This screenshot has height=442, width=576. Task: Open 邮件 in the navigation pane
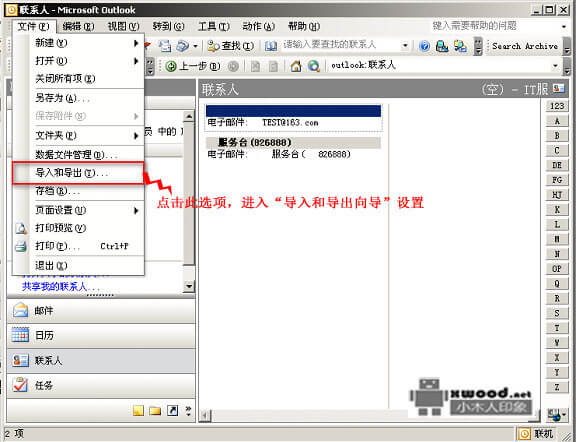[101, 311]
